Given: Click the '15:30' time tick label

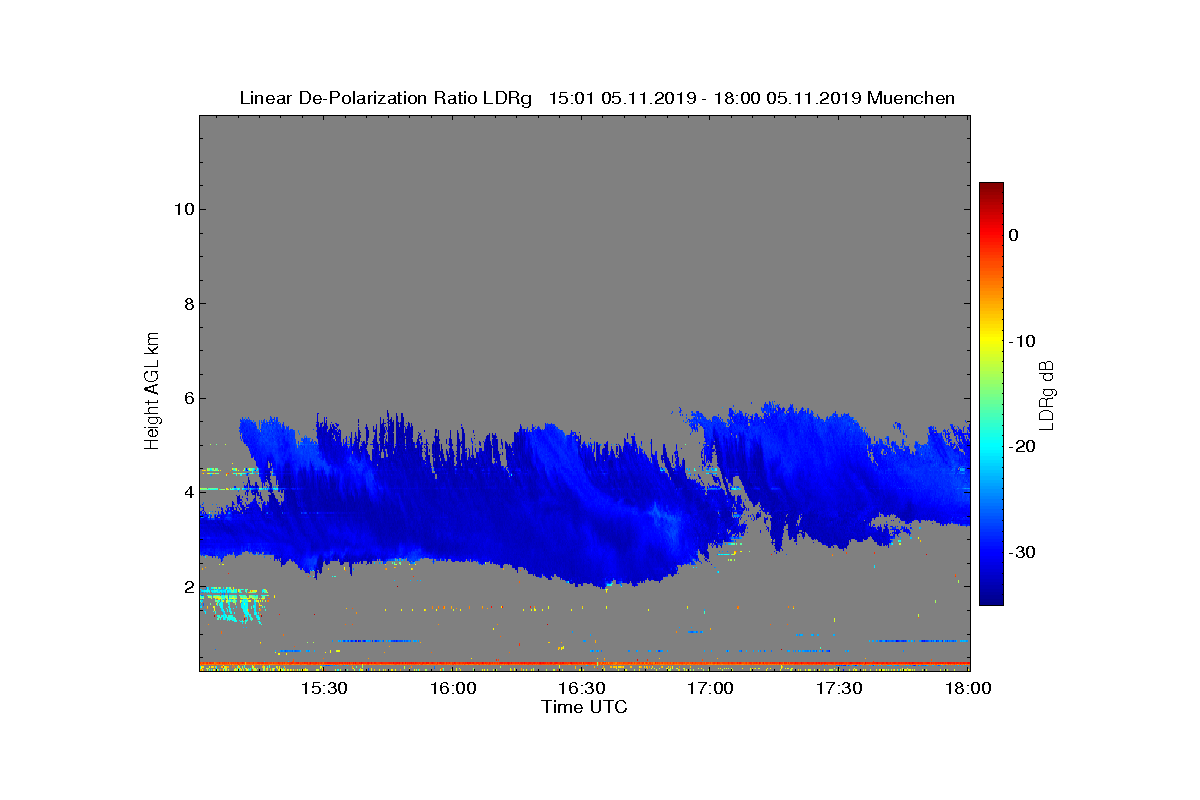Looking at the screenshot, I should coord(325,689).
